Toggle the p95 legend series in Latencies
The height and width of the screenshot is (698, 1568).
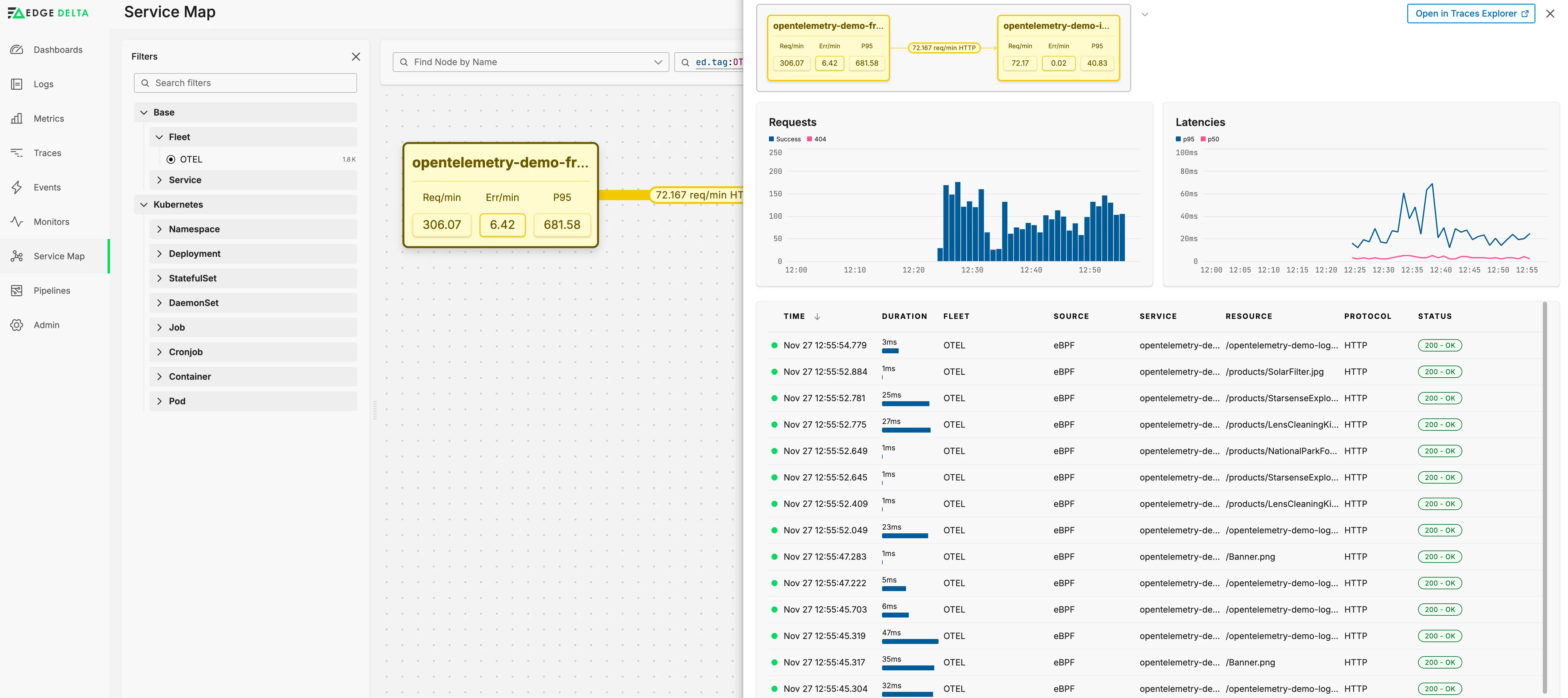[1185, 139]
